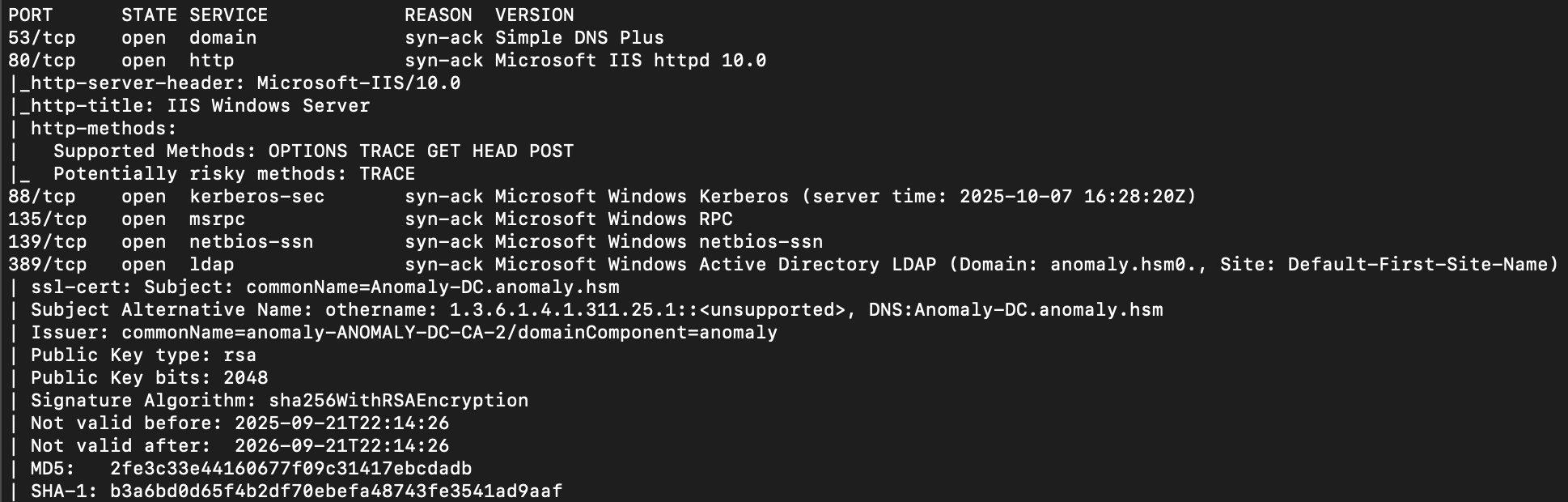1568x502 pixels.
Task: Click the "Potentially risky methods: TRACE" line
Action: [234, 174]
